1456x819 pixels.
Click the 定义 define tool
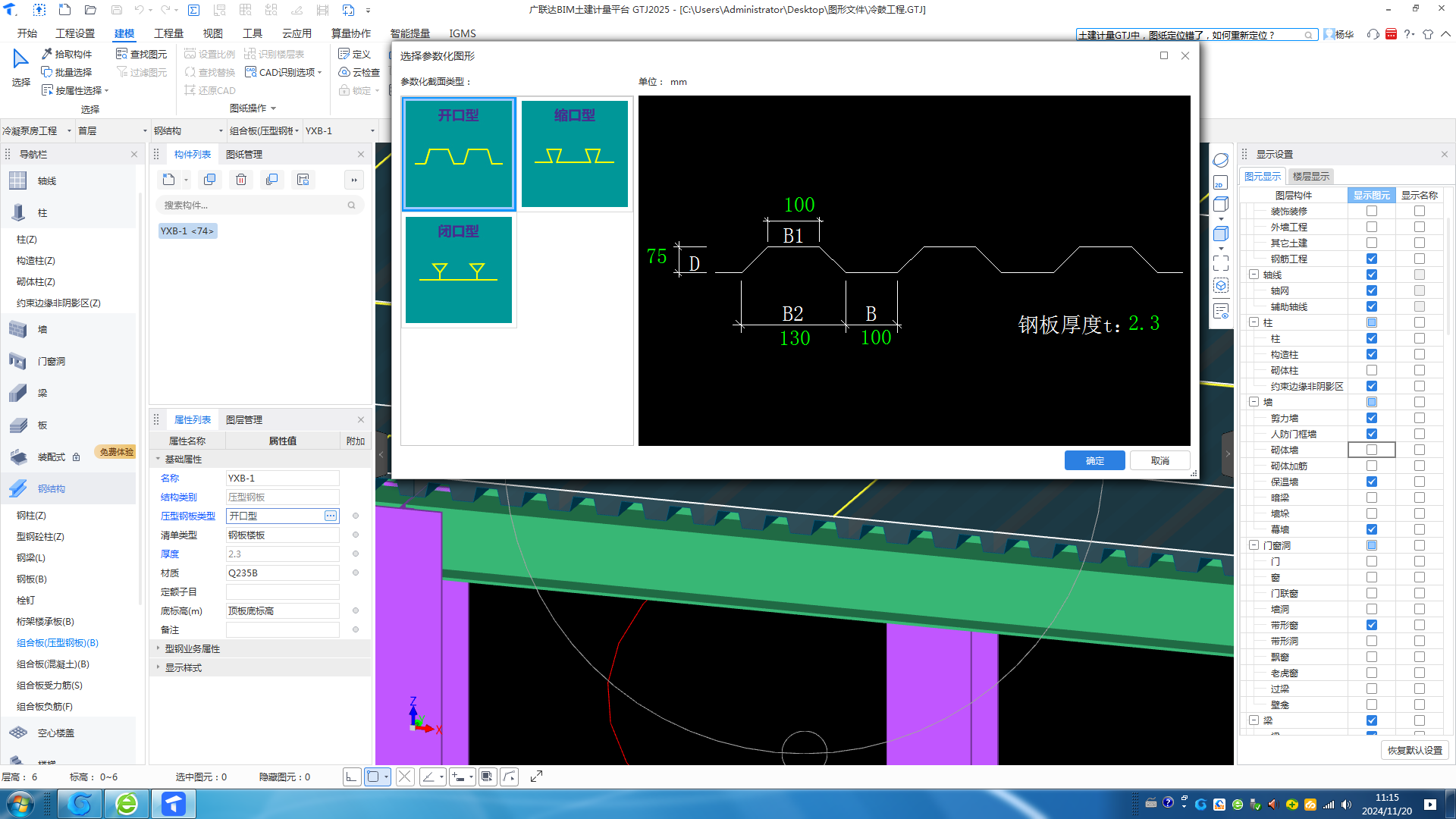355,54
